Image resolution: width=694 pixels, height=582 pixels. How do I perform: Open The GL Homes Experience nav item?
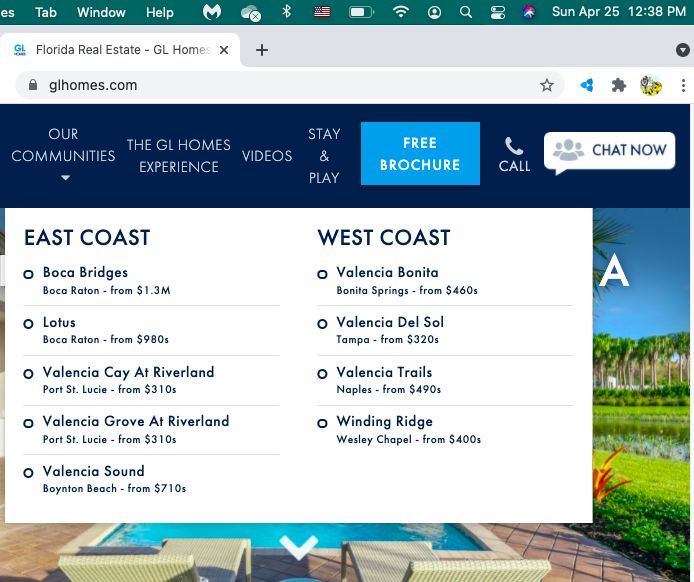point(178,156)
